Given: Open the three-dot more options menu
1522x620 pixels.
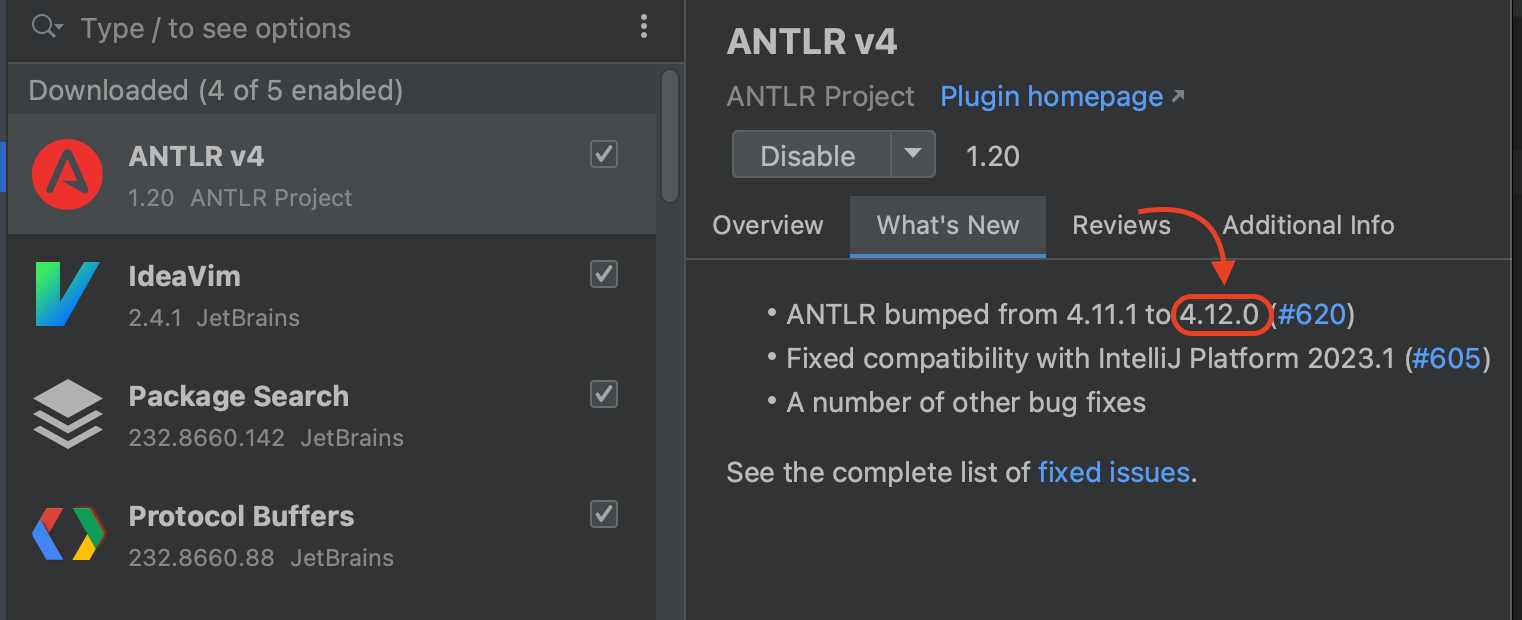Looking at the screenshot, I should [644, 27].
